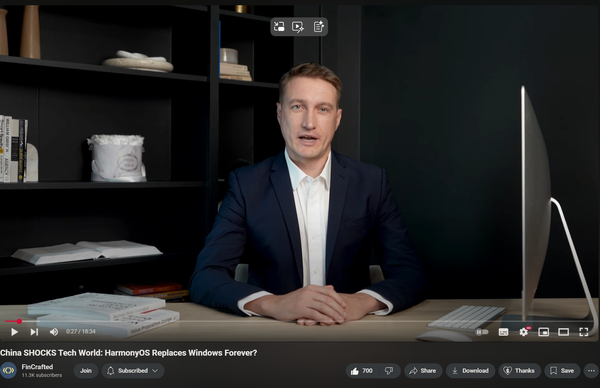Click the notes overlay icon
This screenshot has height=388, width=600.
coord(318,26)
